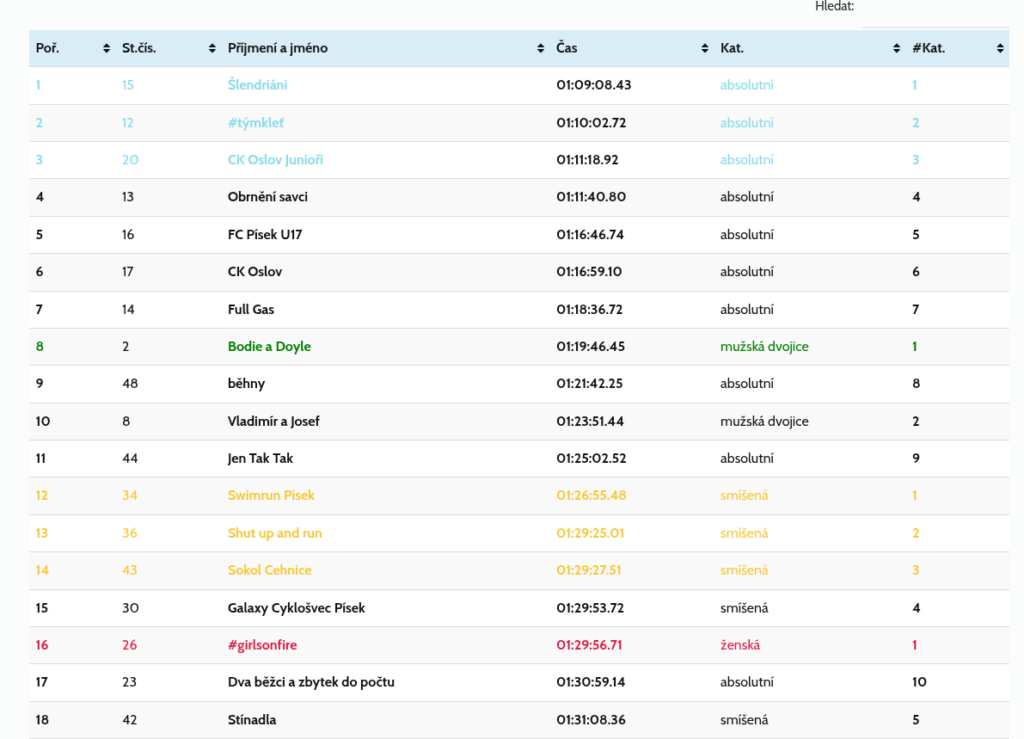
Task: Click ženská category in #girlsonfire row
Action: coord(740,645)
